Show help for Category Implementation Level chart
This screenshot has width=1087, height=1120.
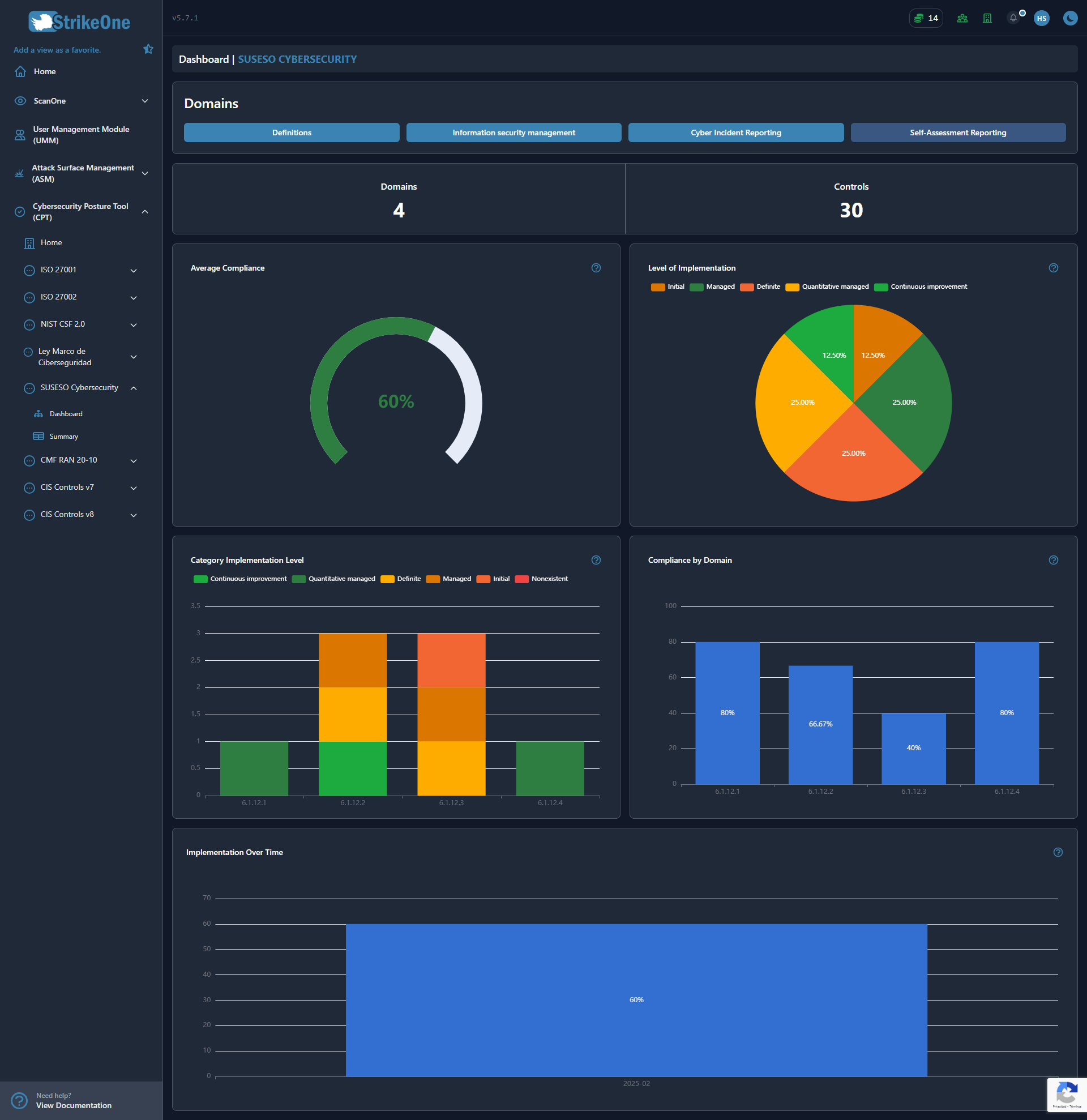[596, 560]
